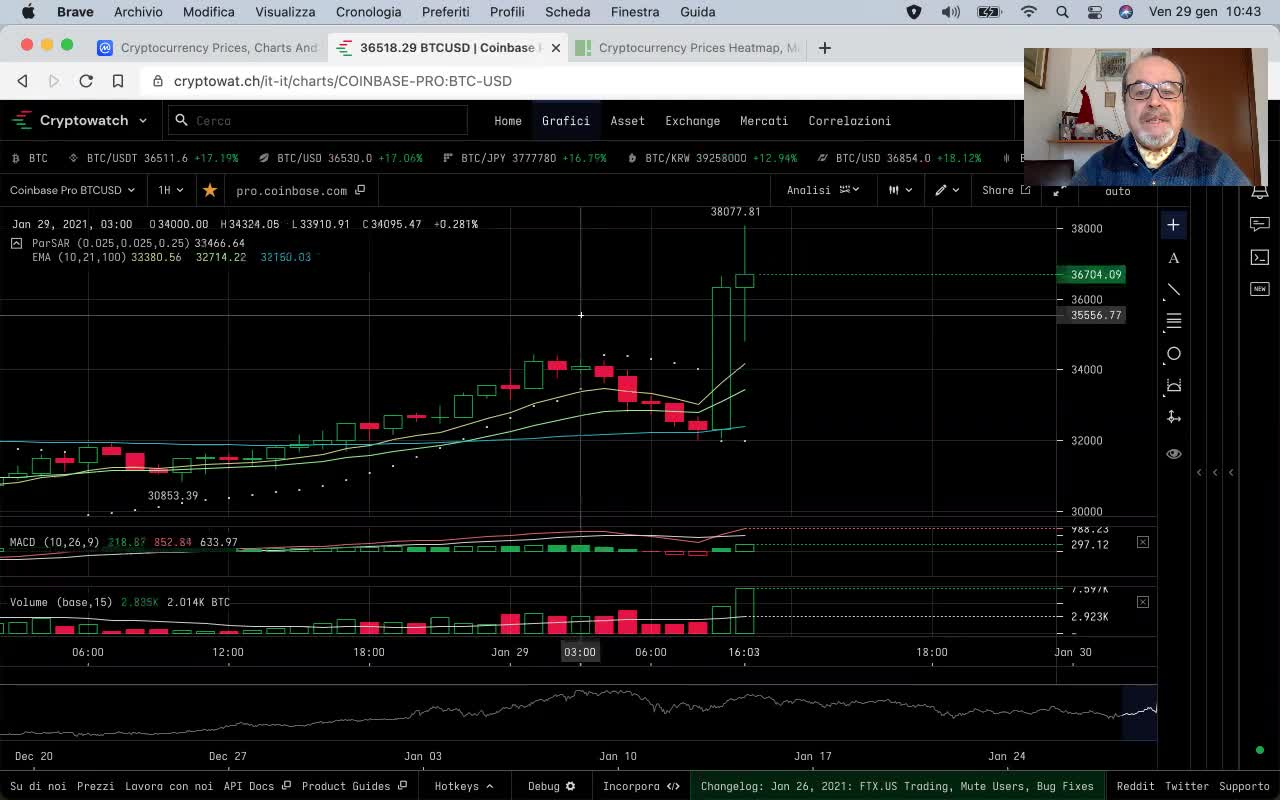Viewport: 1280px width, 800px height.
Task: Toggle drawings visibility eye icon
Action: (1173, 454)
